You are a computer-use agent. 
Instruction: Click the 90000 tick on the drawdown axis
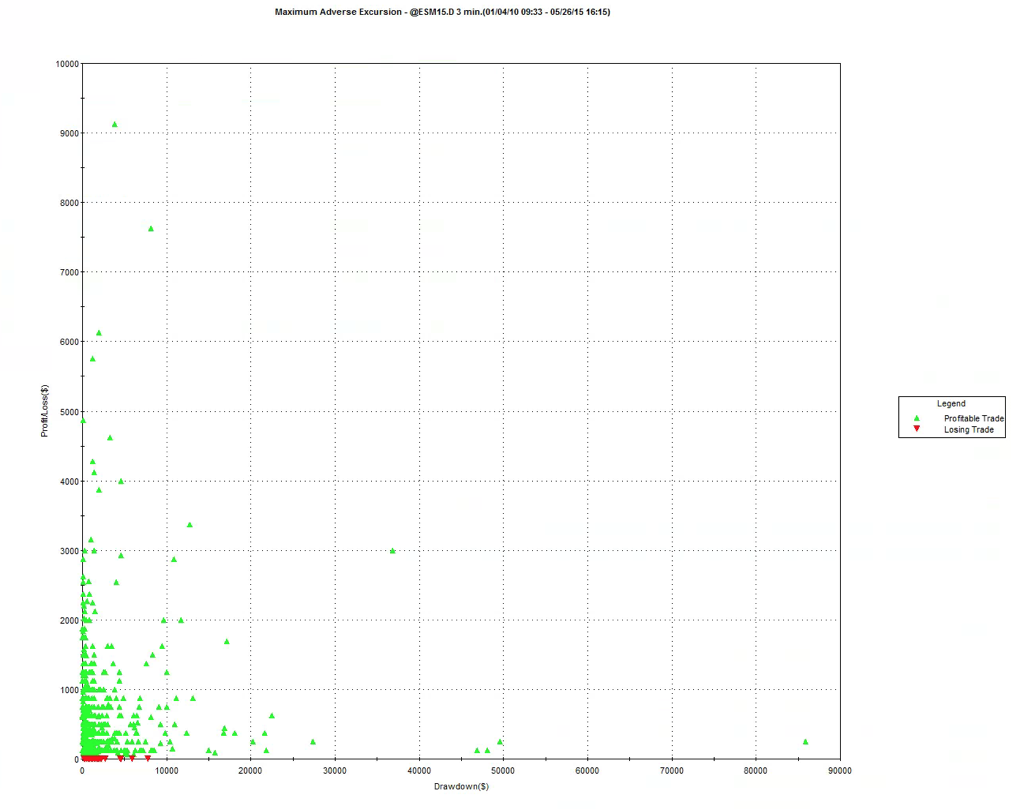click(840, 770)
